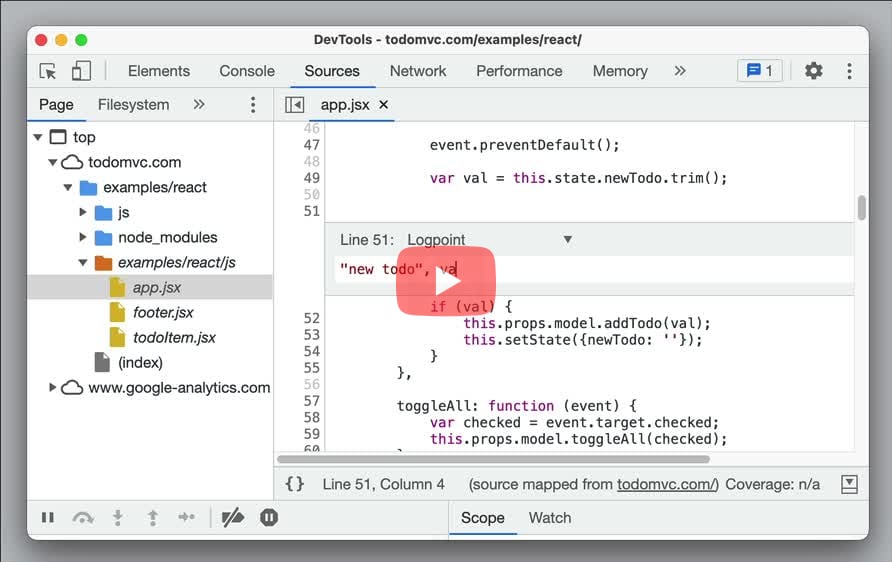Select the Sources panel tab

332,71
